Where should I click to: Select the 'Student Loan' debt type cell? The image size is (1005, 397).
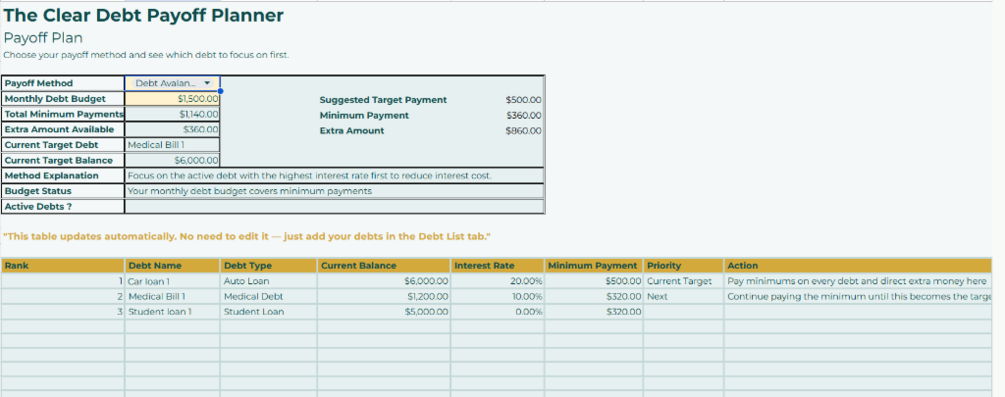coord(269,312)
